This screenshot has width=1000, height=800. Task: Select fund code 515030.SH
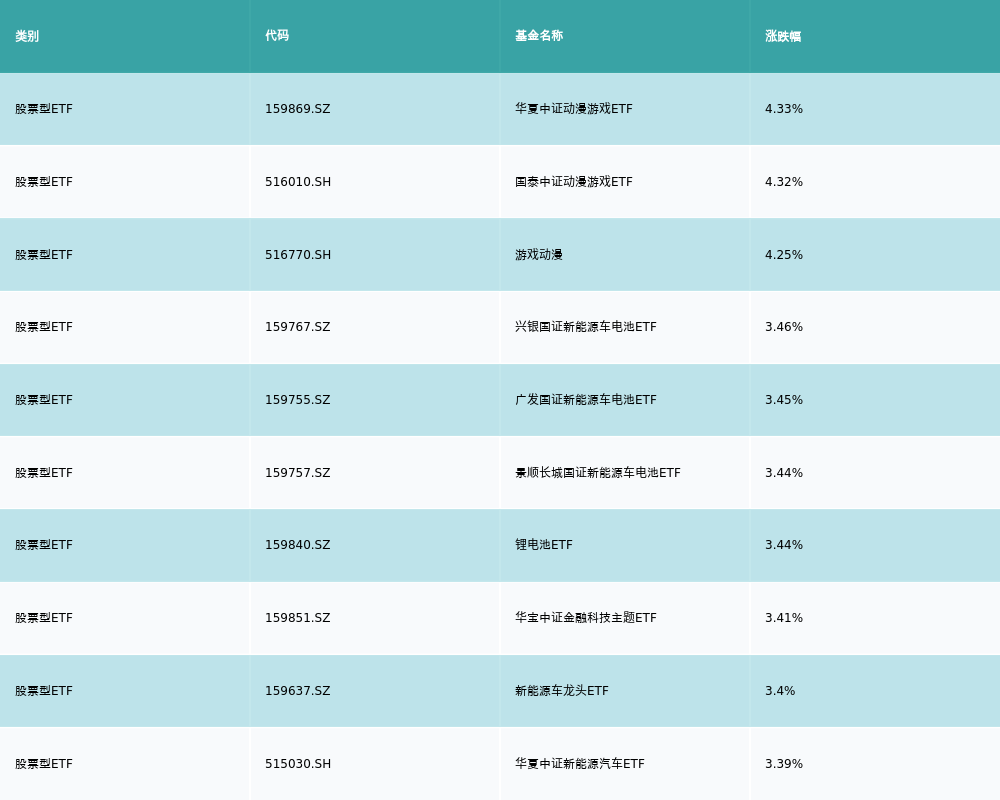[298, 764]
